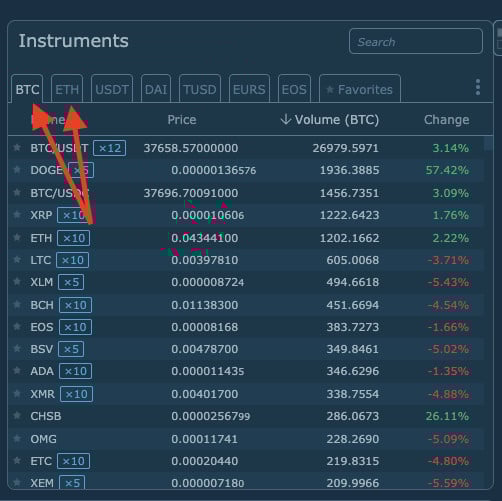
Task: Click the LTC volume 605.0068
Action: point(353,260)
